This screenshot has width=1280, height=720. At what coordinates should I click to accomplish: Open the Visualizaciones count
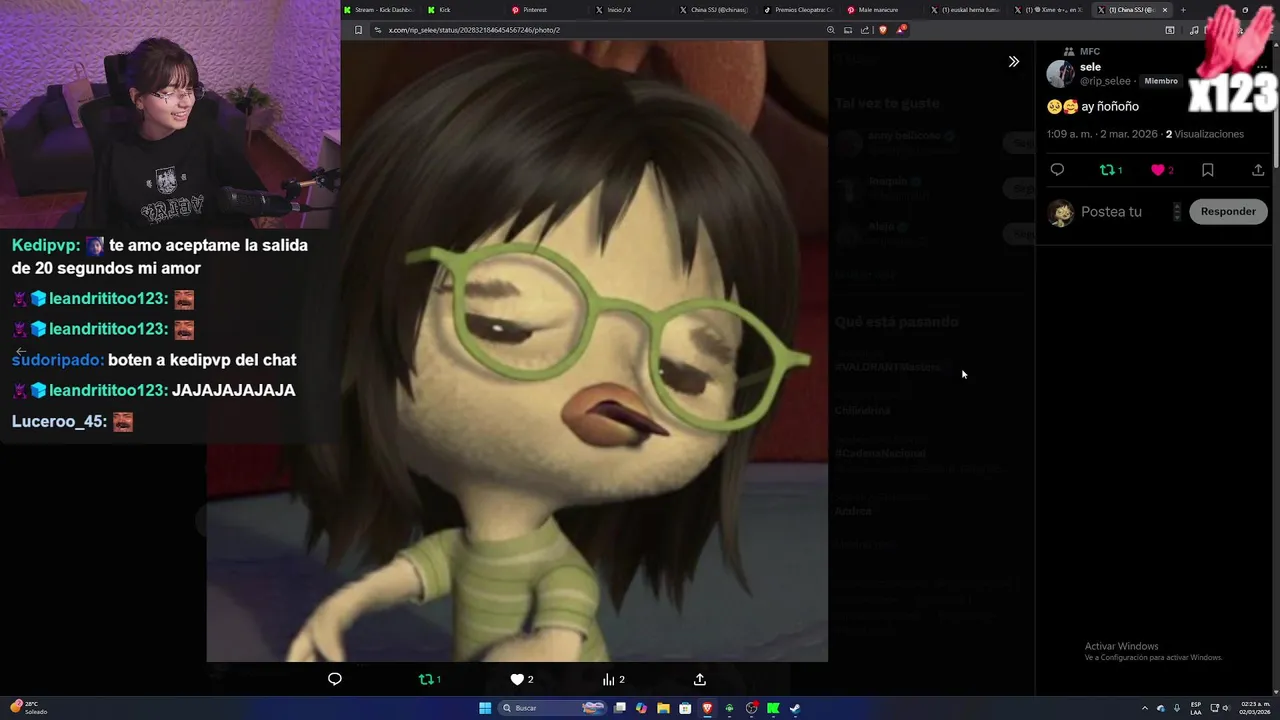tap(1205, 134)
